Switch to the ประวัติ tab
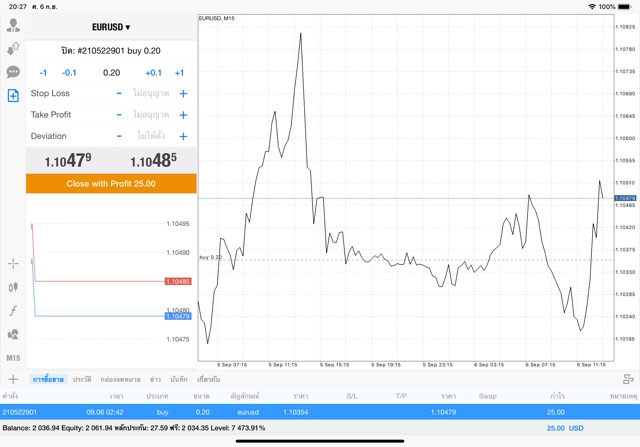Screen dimensions: 640x447 82,379
